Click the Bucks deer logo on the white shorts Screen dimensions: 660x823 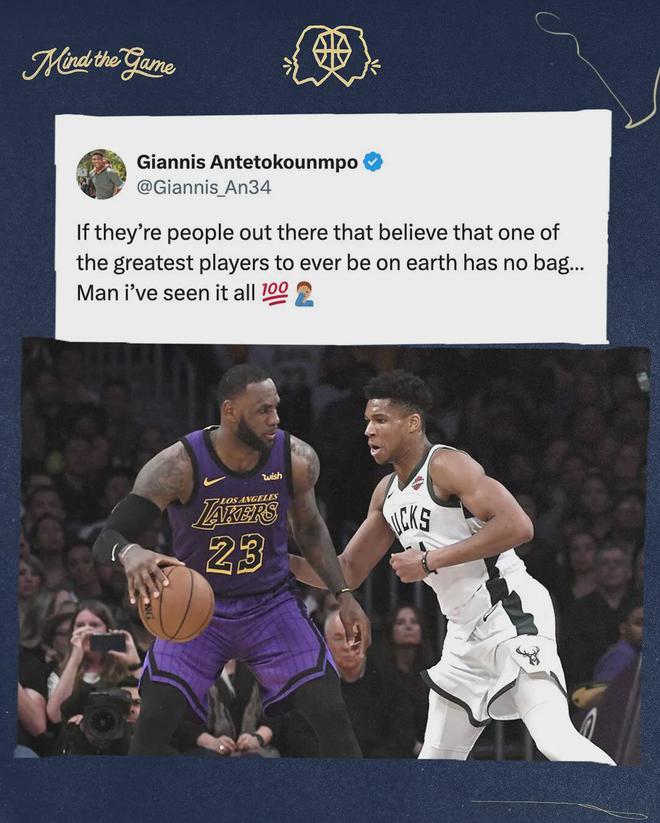(x=528, y=655)
